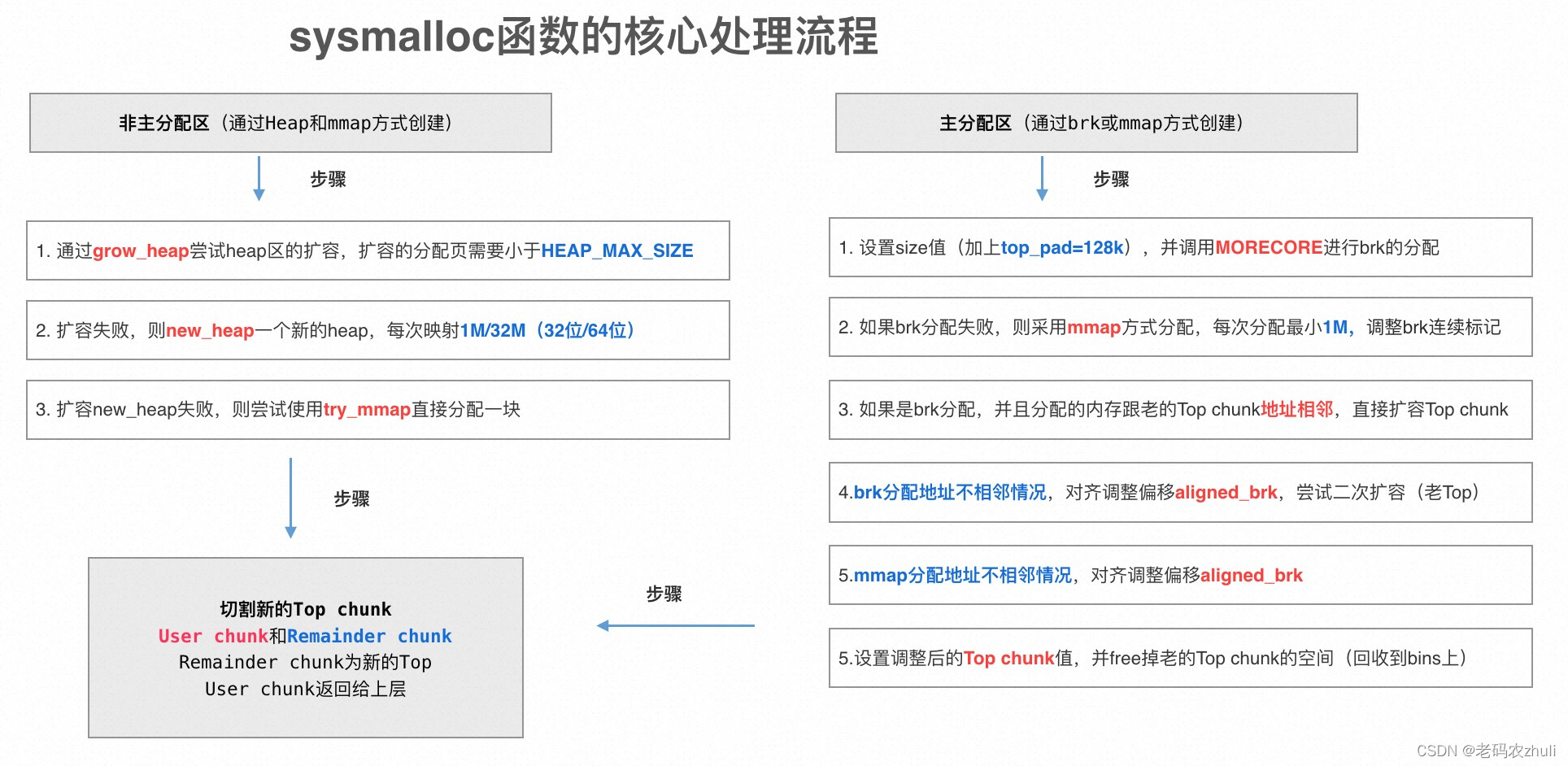
Task: Click the left-pointing arrow near 步骤 label
Action: point(675,625)
